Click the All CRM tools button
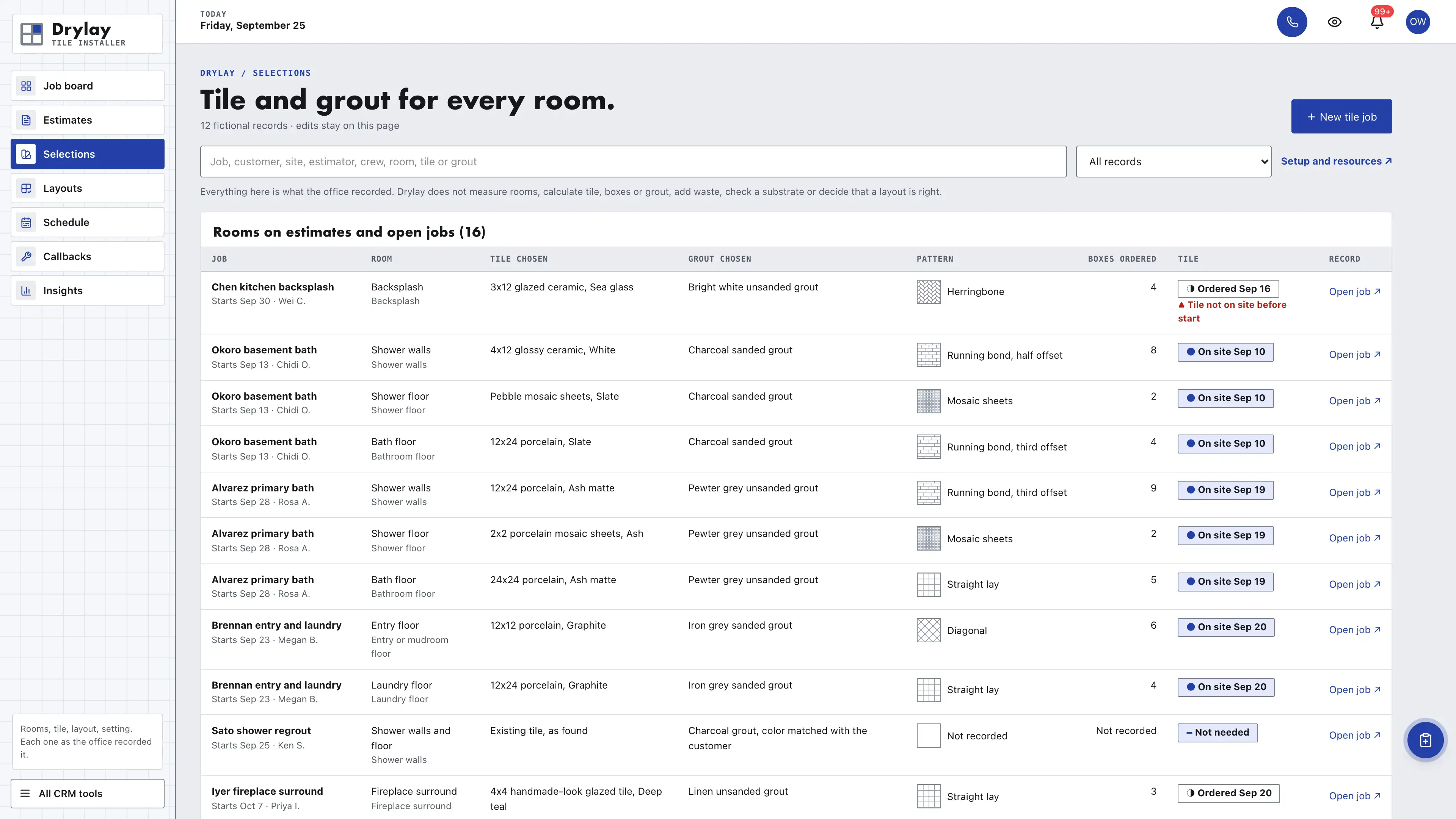Viewport: 1456px width, 819px height. pos(88,794)
